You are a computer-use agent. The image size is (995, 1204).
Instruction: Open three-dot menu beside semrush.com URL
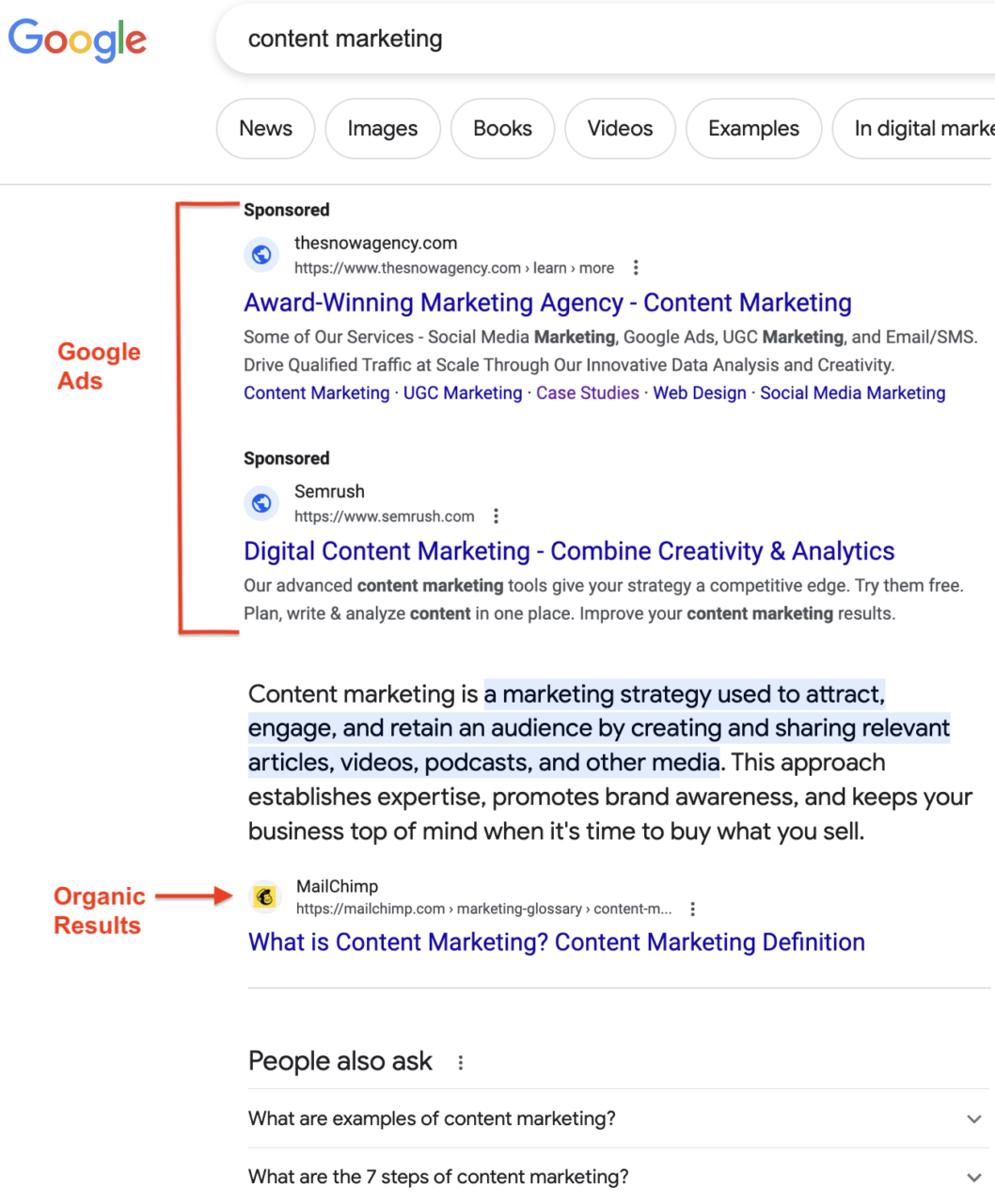pyautogui.click(x=496, y=516)
